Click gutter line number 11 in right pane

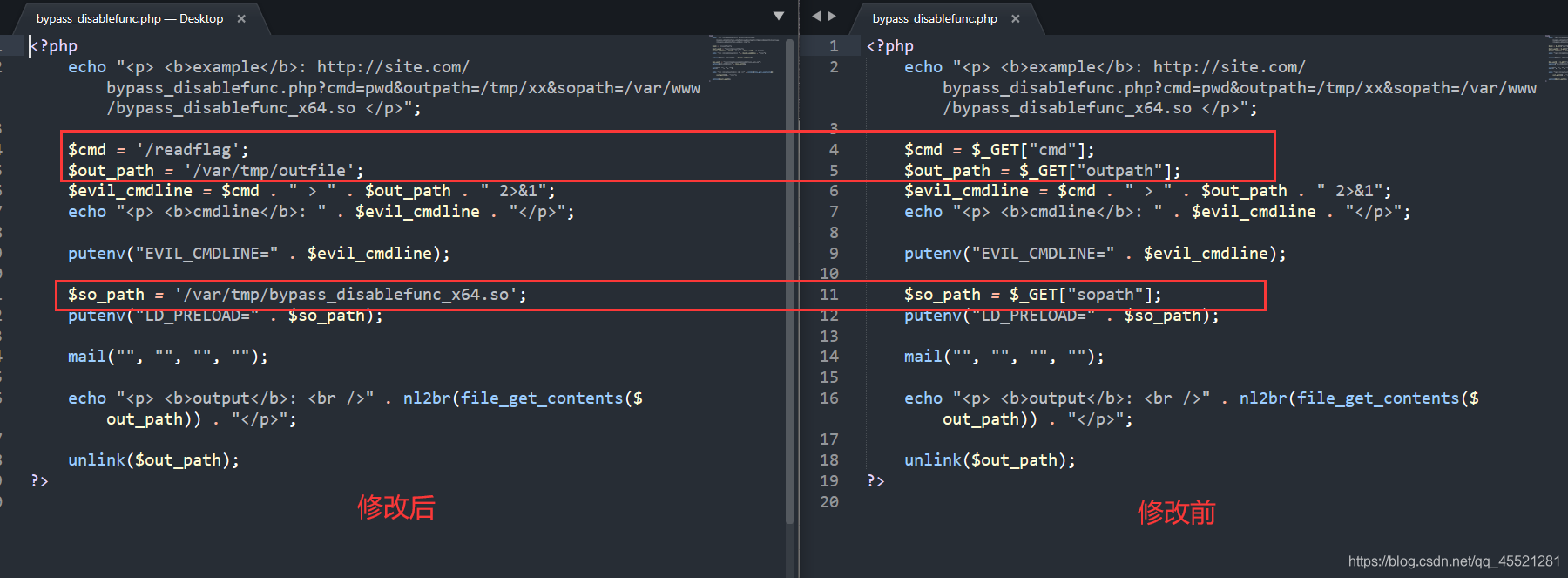(828, 295)
